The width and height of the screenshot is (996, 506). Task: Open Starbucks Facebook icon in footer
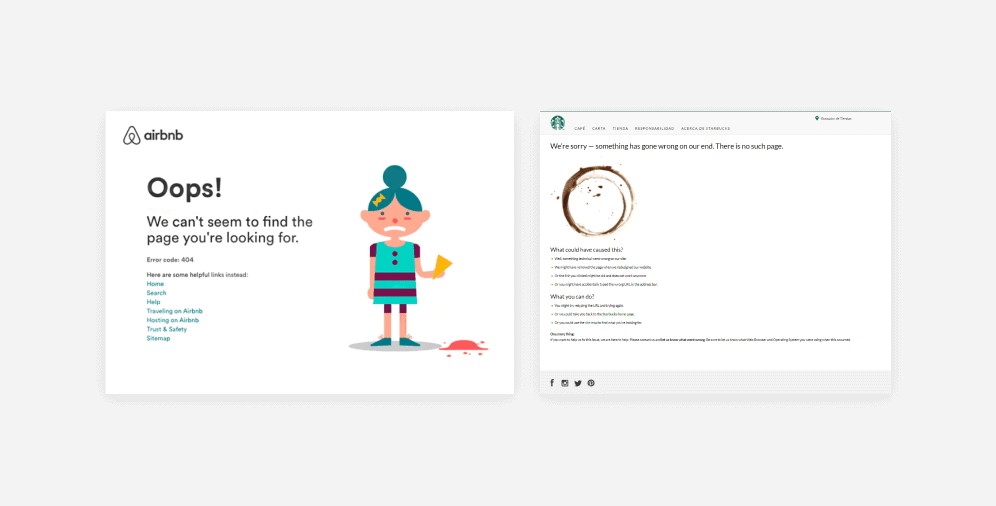coord(552,383)
